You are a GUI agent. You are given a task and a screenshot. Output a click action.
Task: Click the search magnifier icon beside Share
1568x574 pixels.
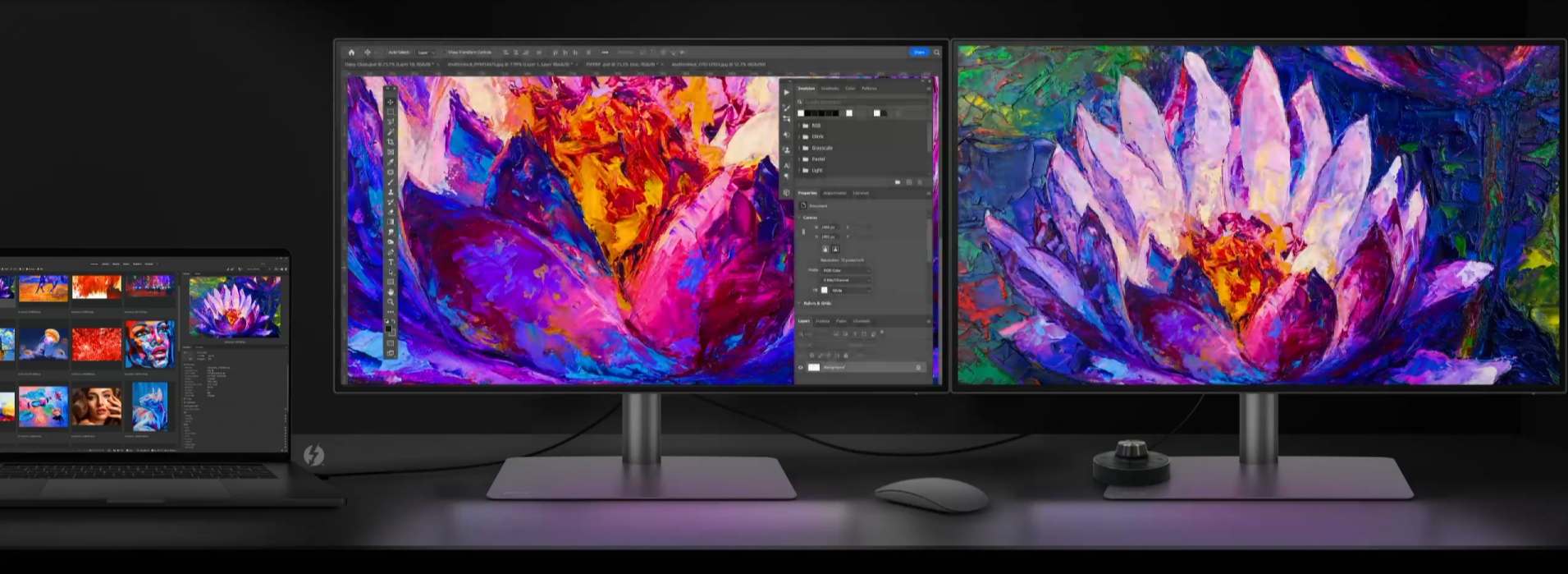[x=936, y=53]
